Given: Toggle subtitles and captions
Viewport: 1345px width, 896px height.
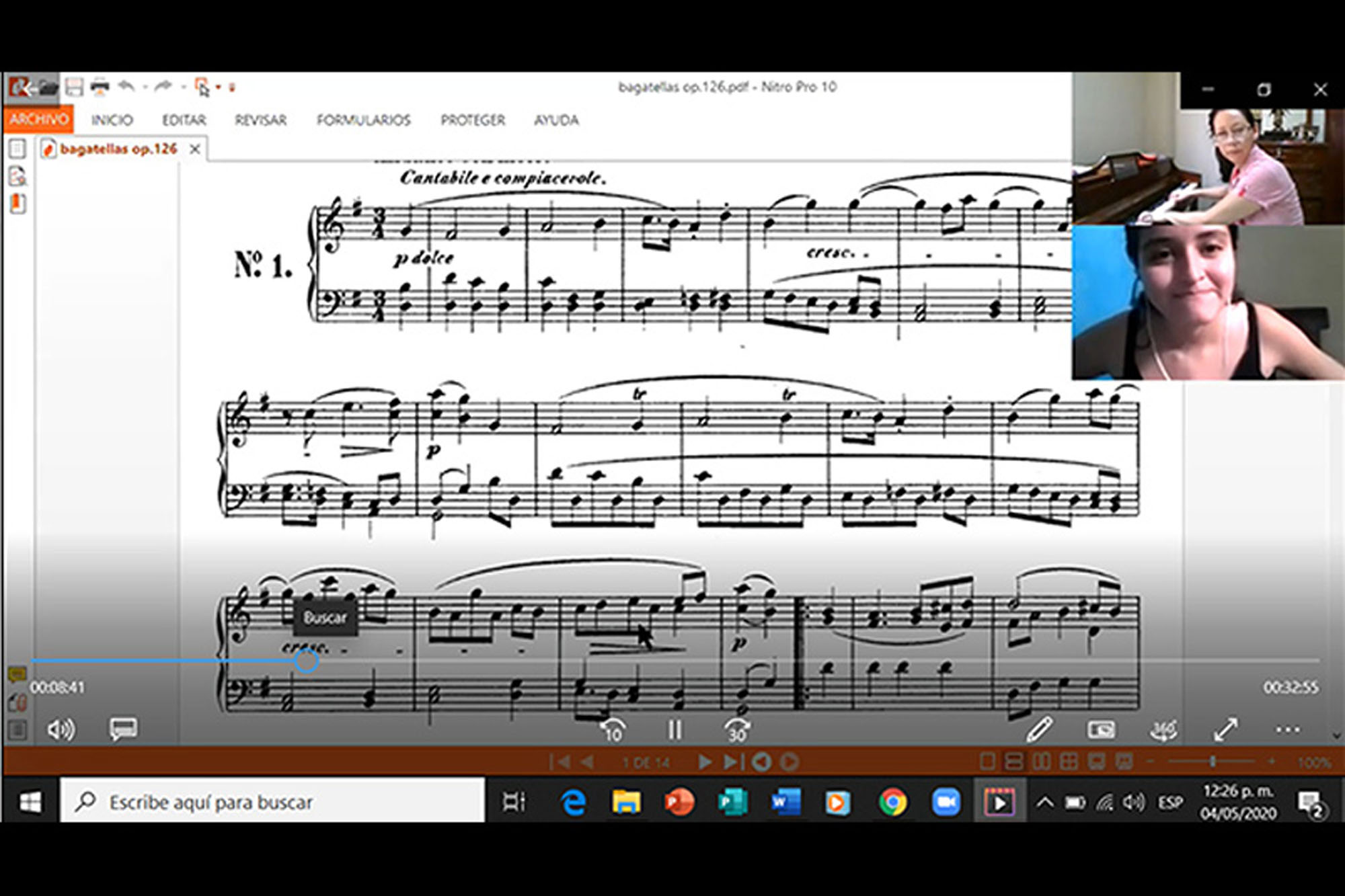Looking at the screenshot, I should point(123,729).
